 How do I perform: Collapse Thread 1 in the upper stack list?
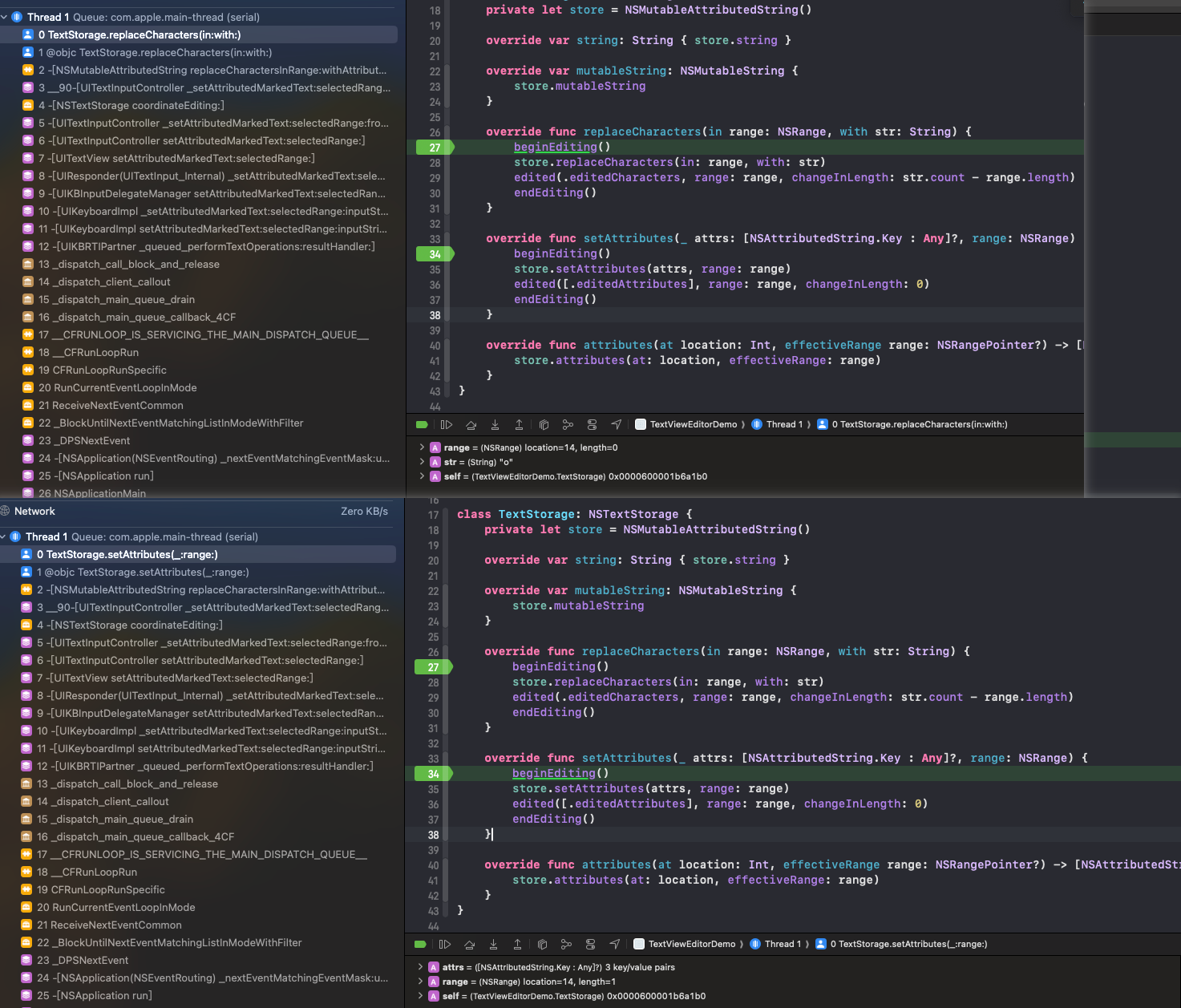[5, 17]
